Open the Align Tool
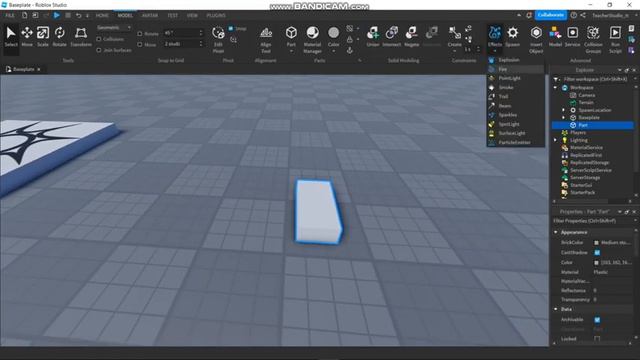This screenshot has width=640, height=360. pos(266,40)
